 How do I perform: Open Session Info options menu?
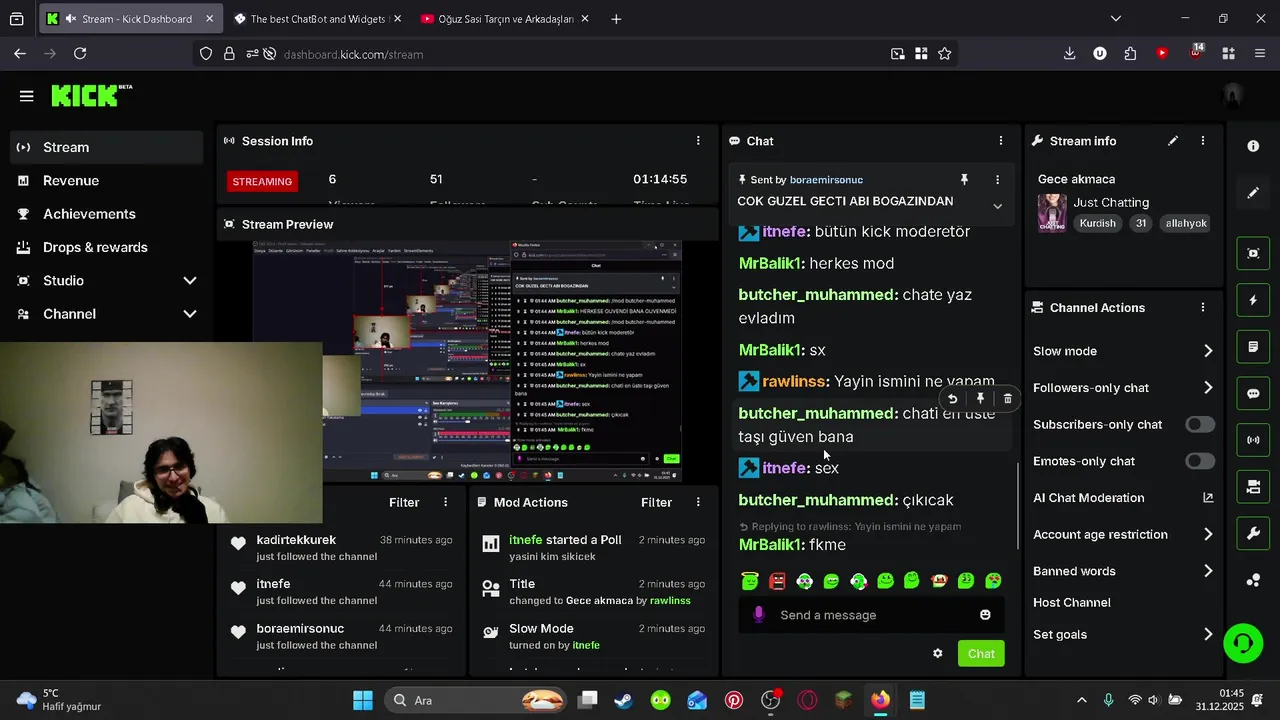point(698,141)
